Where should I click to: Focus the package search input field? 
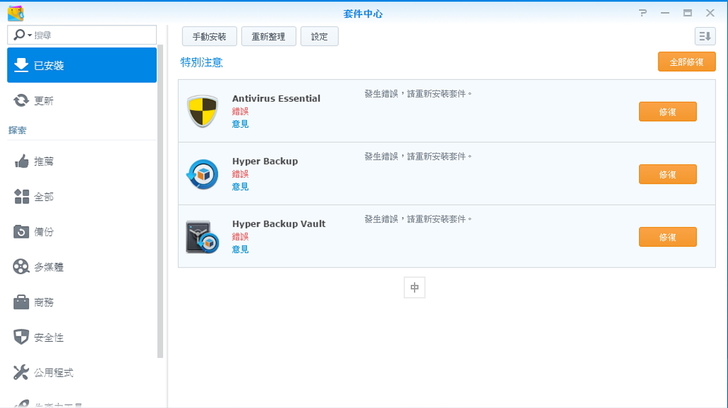[x=82, y=35]
